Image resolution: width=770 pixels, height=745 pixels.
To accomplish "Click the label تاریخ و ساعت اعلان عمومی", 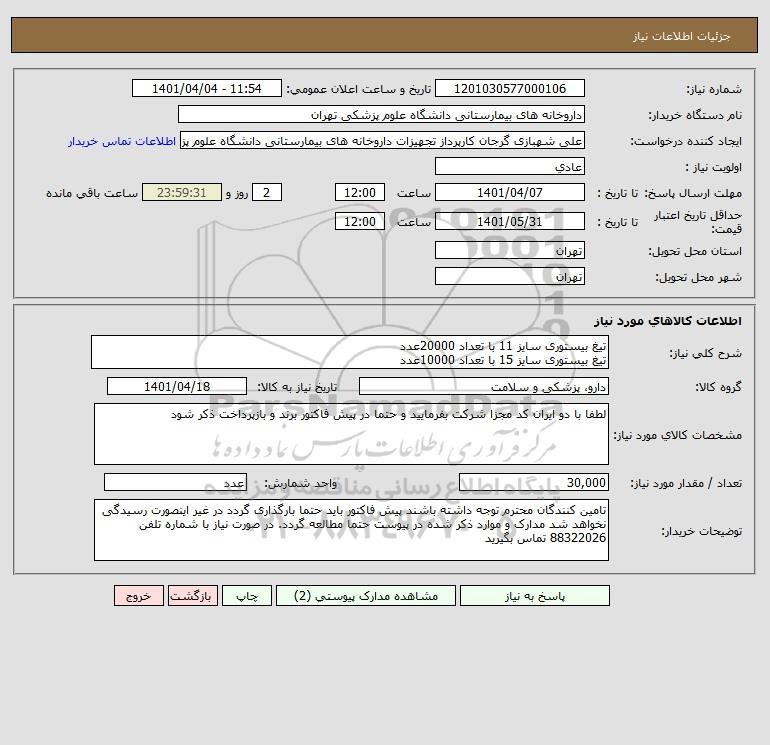I will tap(358, 89).
